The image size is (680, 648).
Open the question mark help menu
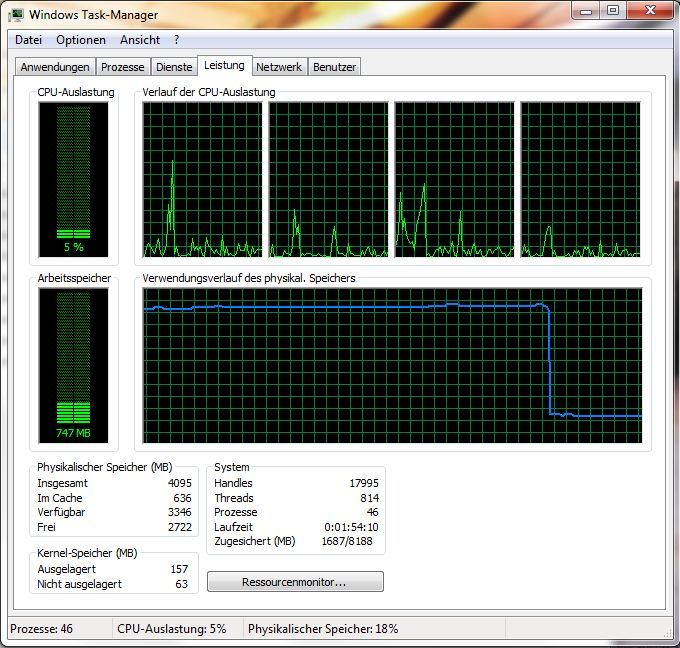(x=176, y=40)
